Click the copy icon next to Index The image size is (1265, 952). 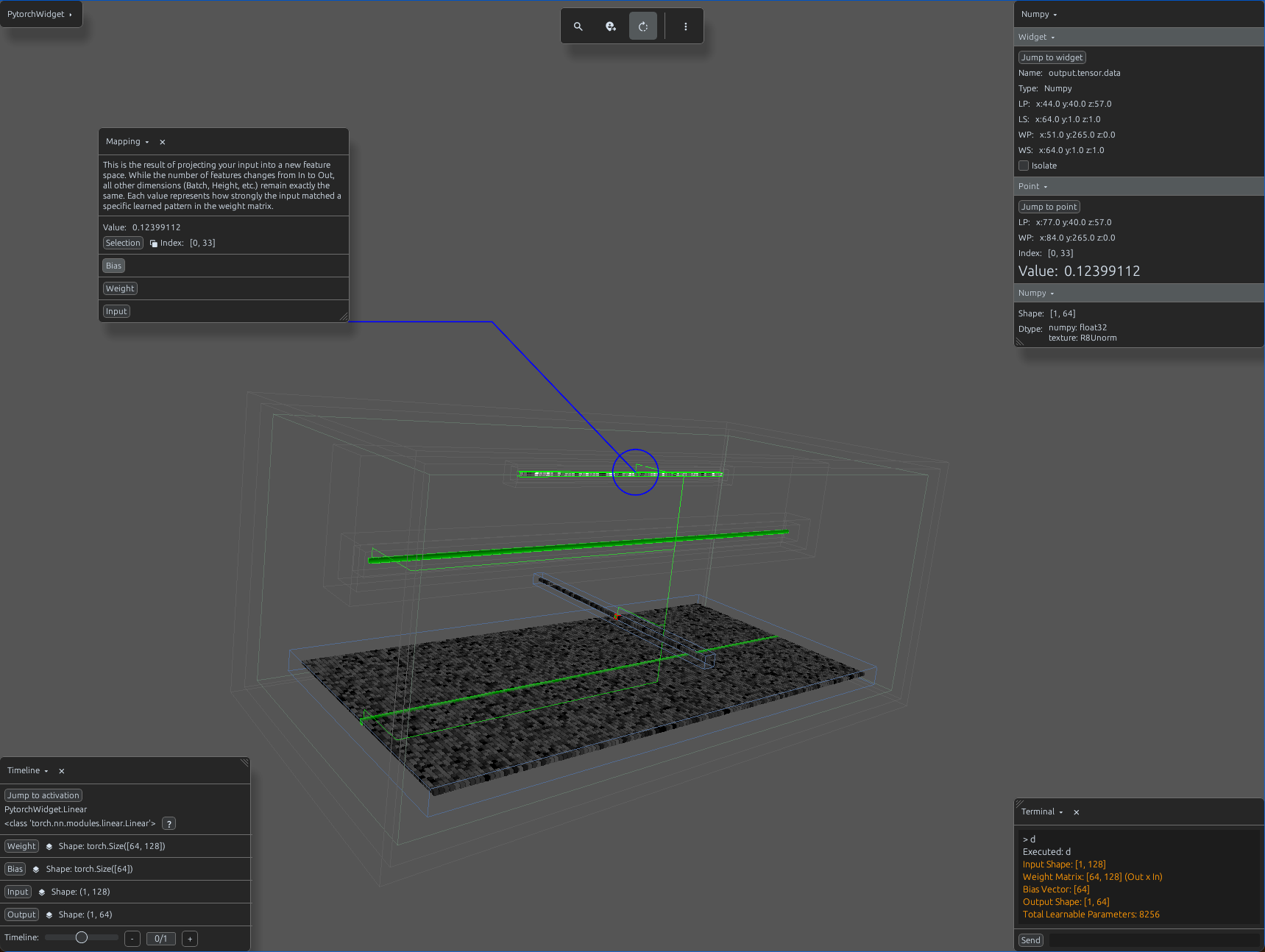(154, 244)
